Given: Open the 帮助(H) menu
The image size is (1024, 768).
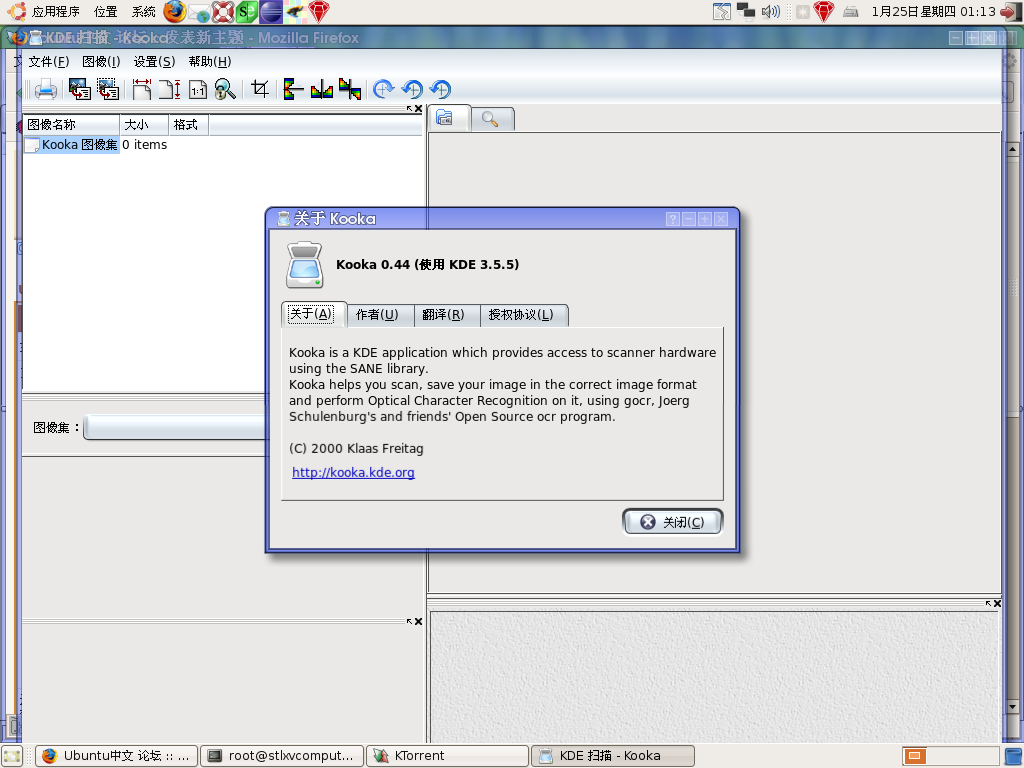Looking at the screenshot, I should tap(210, 61).
